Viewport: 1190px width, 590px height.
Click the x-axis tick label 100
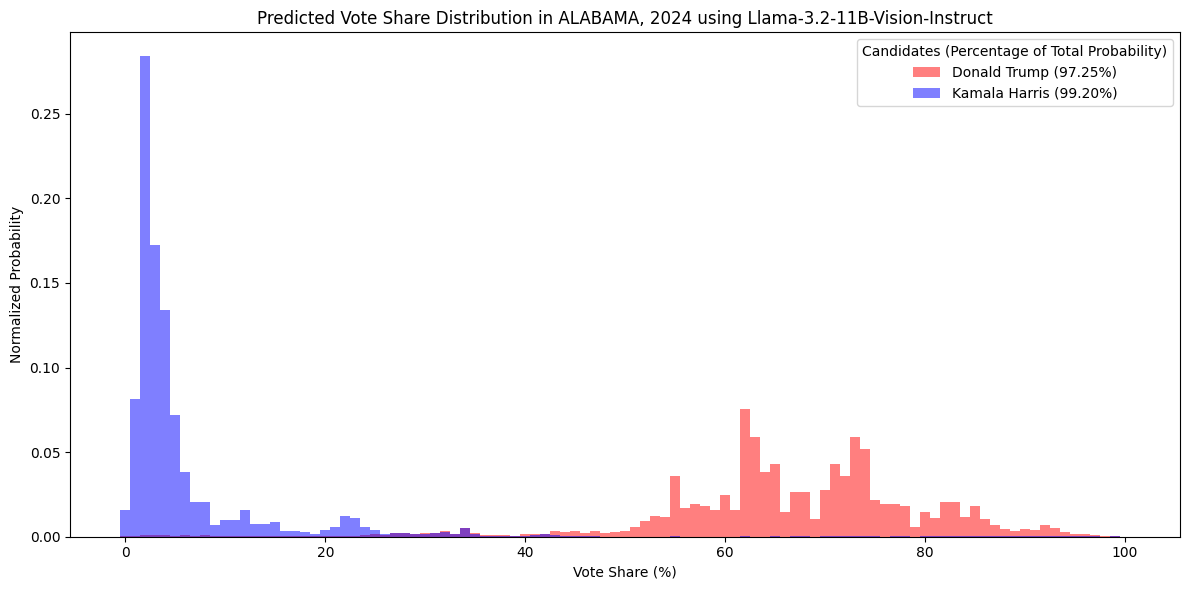[x=1125, y=553]
